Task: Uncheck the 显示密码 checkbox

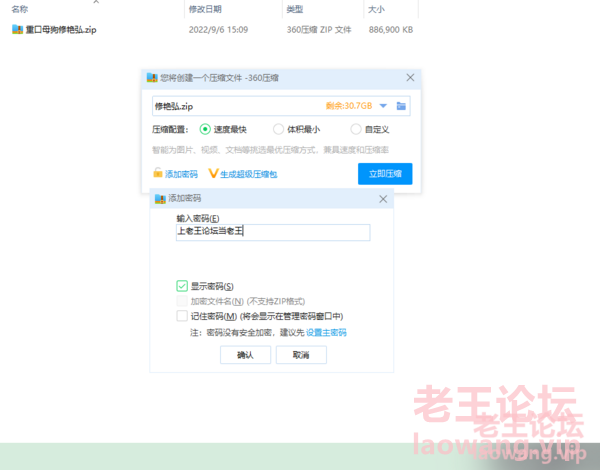Action: point(181,286)
